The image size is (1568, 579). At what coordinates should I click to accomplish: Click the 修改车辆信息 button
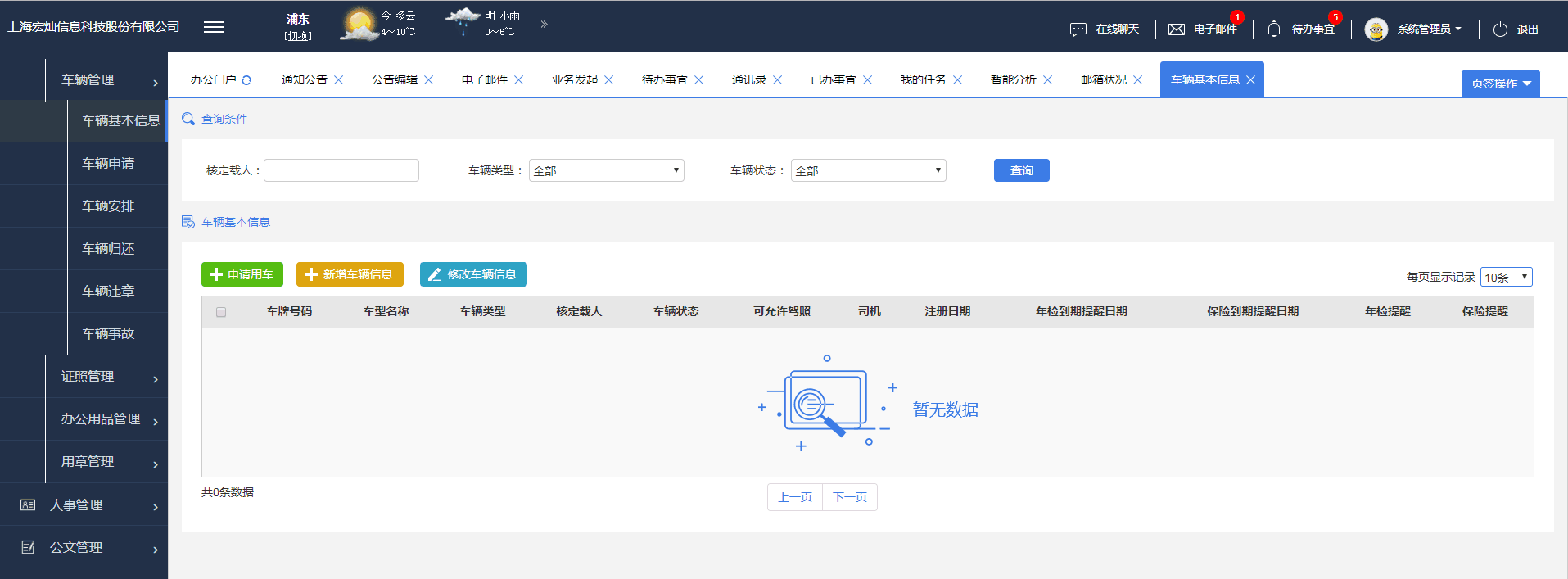pyautogui.click(x=473, y=274)
